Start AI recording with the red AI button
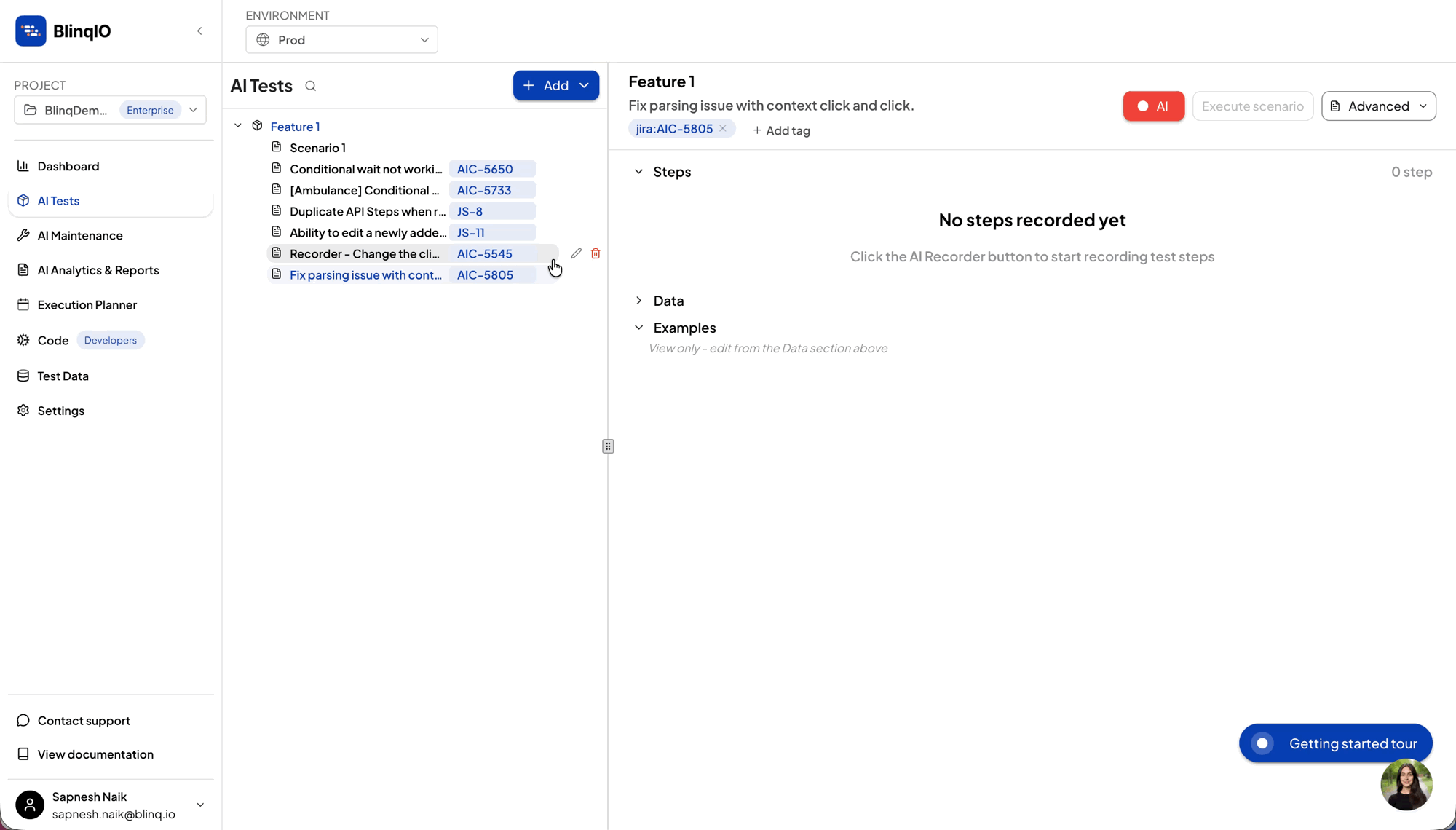1456x830 pixels. (x=1153, y=106)
